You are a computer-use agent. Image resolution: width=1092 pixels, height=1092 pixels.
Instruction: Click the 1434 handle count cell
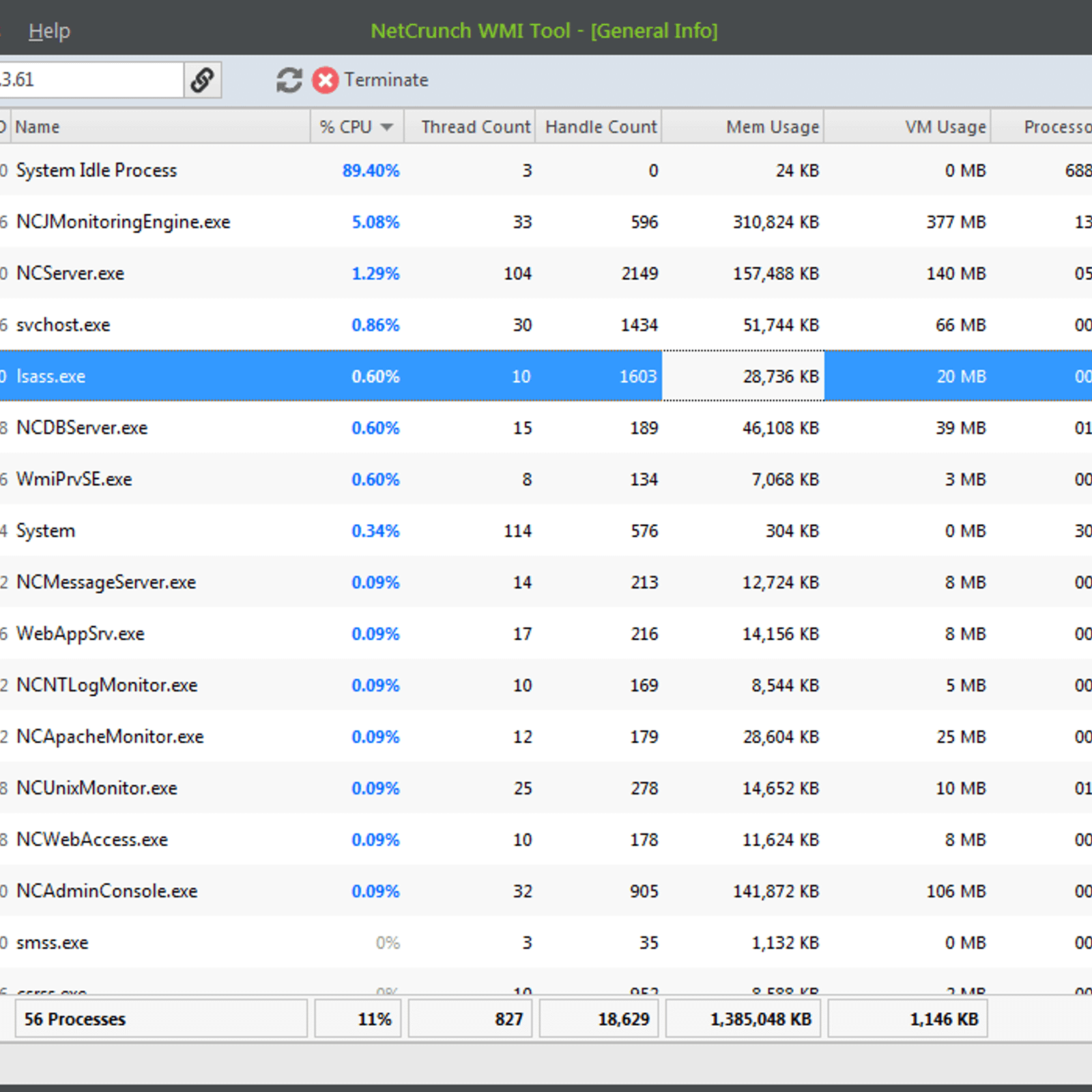pos(640,325)
